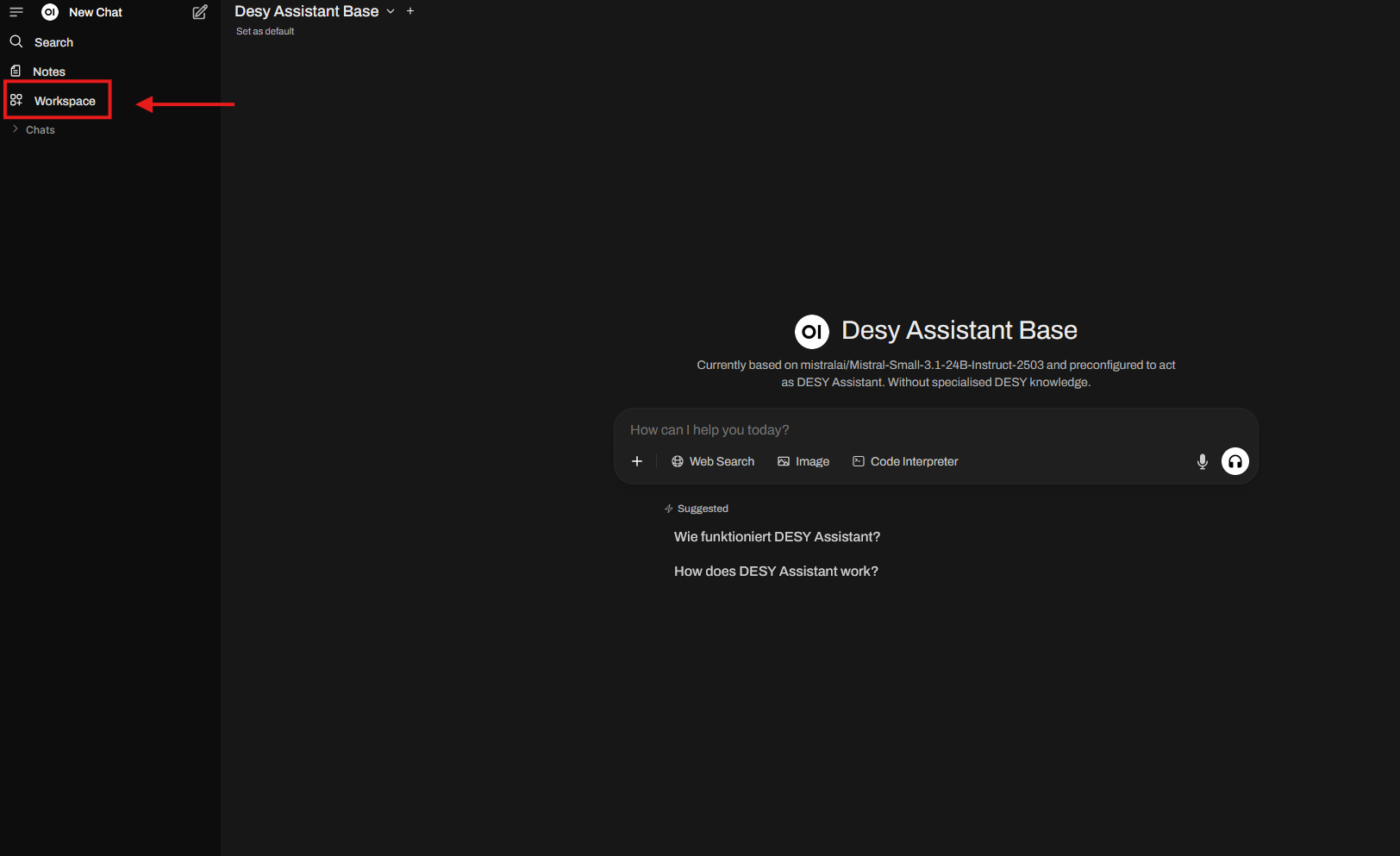Add another model with the plus icon
This screenshot has height=856, width=1400.
point(410,11)
